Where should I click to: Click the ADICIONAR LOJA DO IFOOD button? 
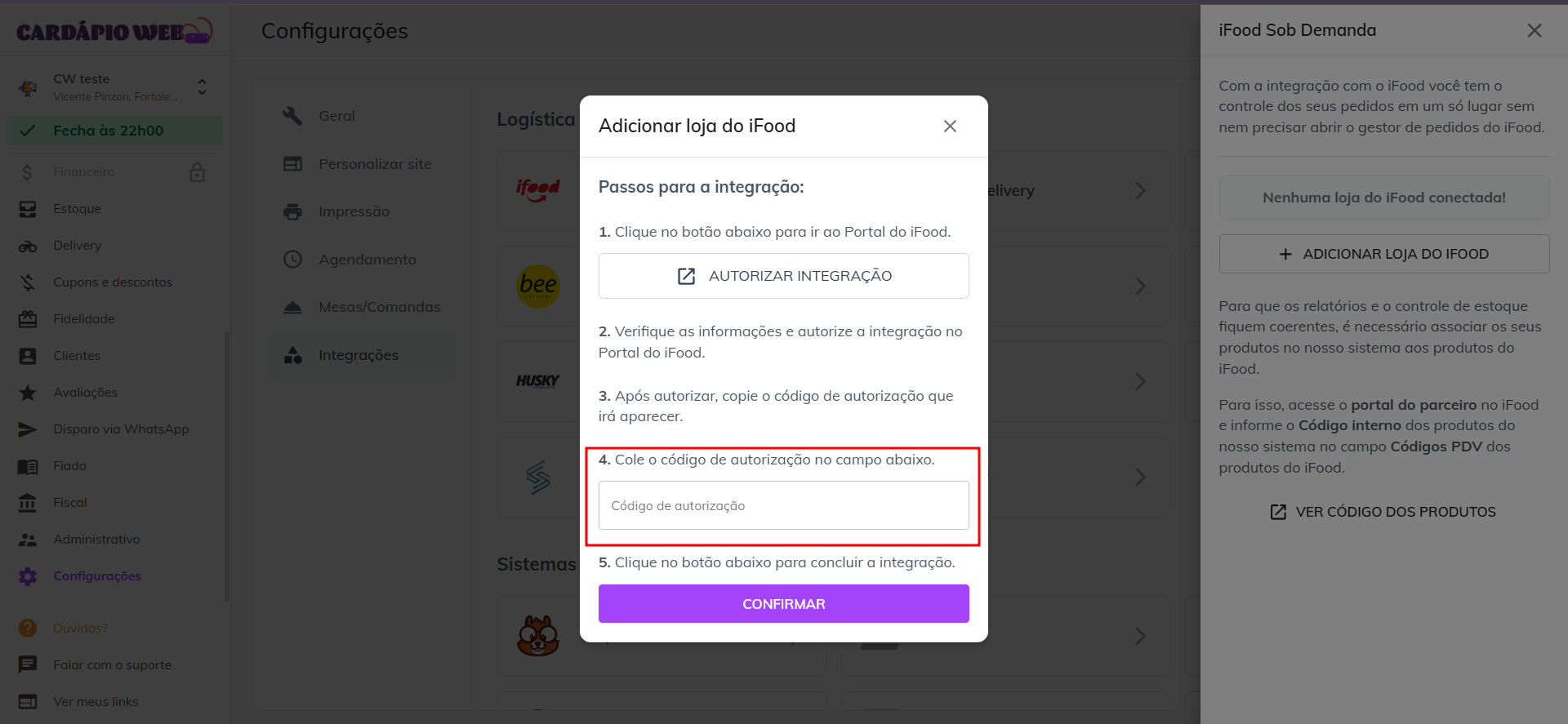1383,254
